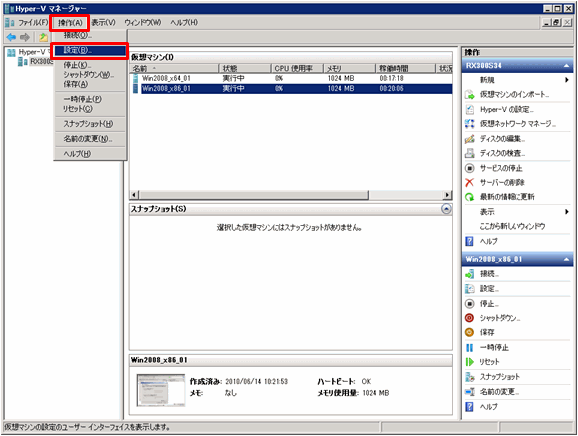Click the horizontal scrollbar thumb in VM list
Screen dimensions: 578x436
tap(254, 195)
